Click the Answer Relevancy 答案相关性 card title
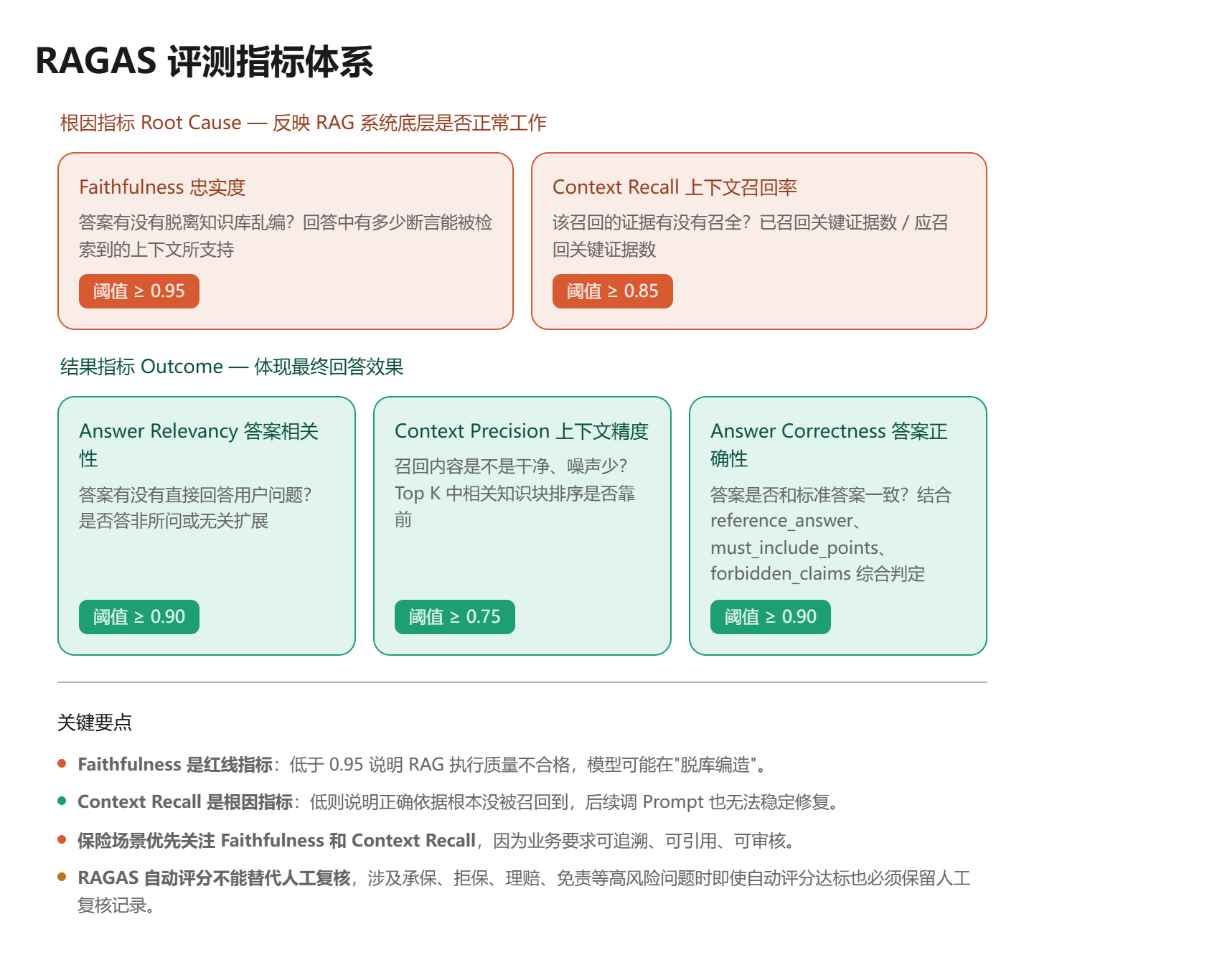Viewport: 1217px width, 980px height. point(199,445)
